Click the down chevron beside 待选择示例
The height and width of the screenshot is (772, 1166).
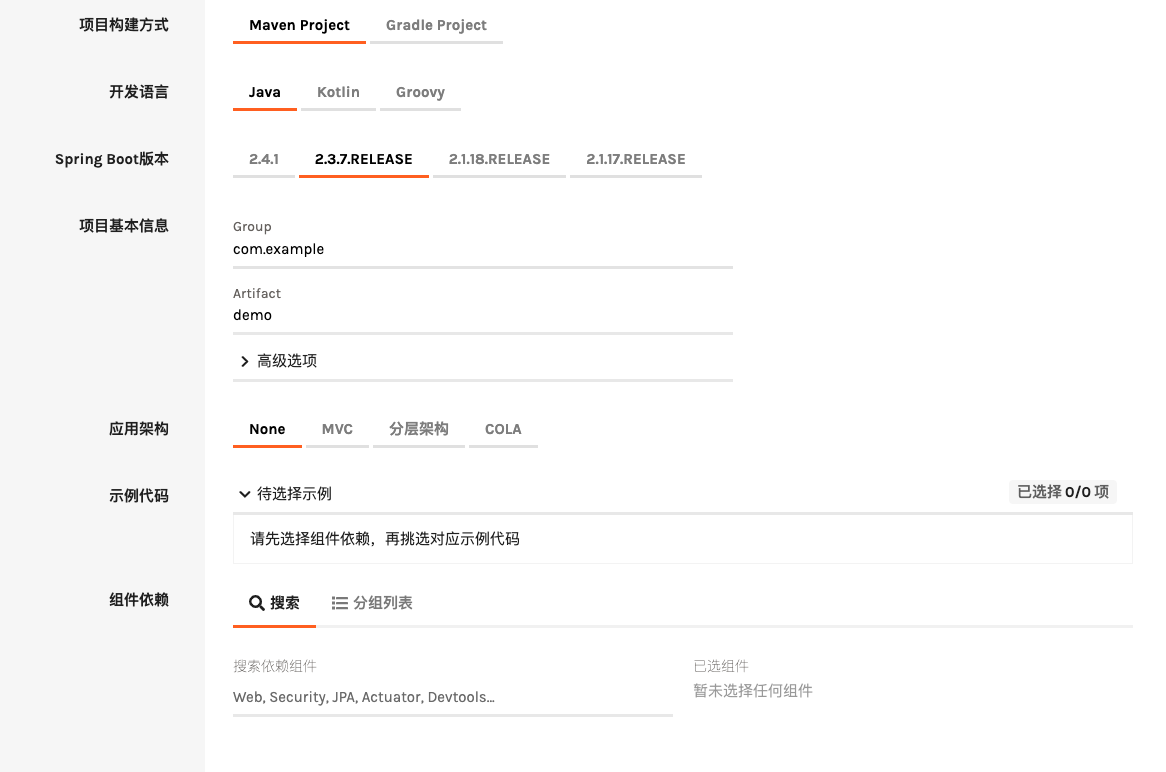(x=245, y=494)
